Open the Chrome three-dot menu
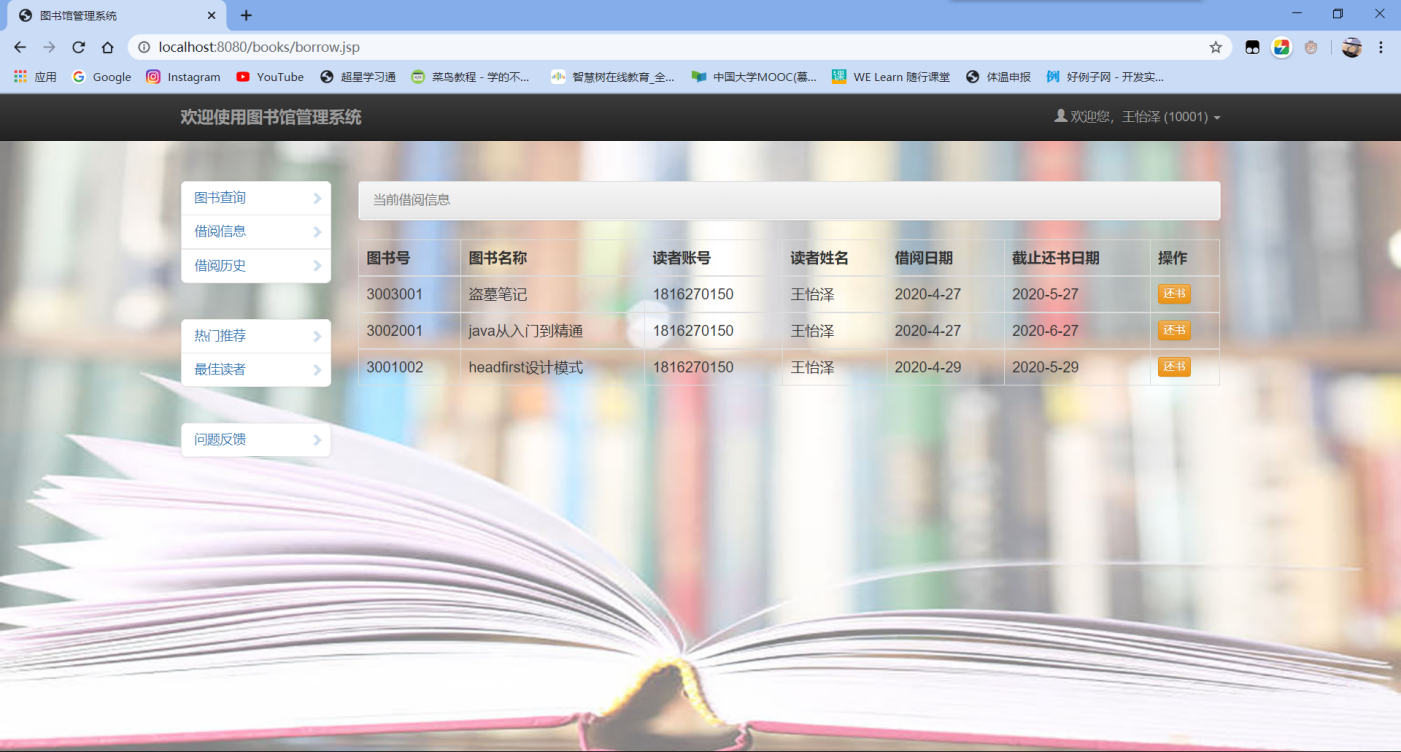Screen dimensions: 1401x752 pos(1381,47)
